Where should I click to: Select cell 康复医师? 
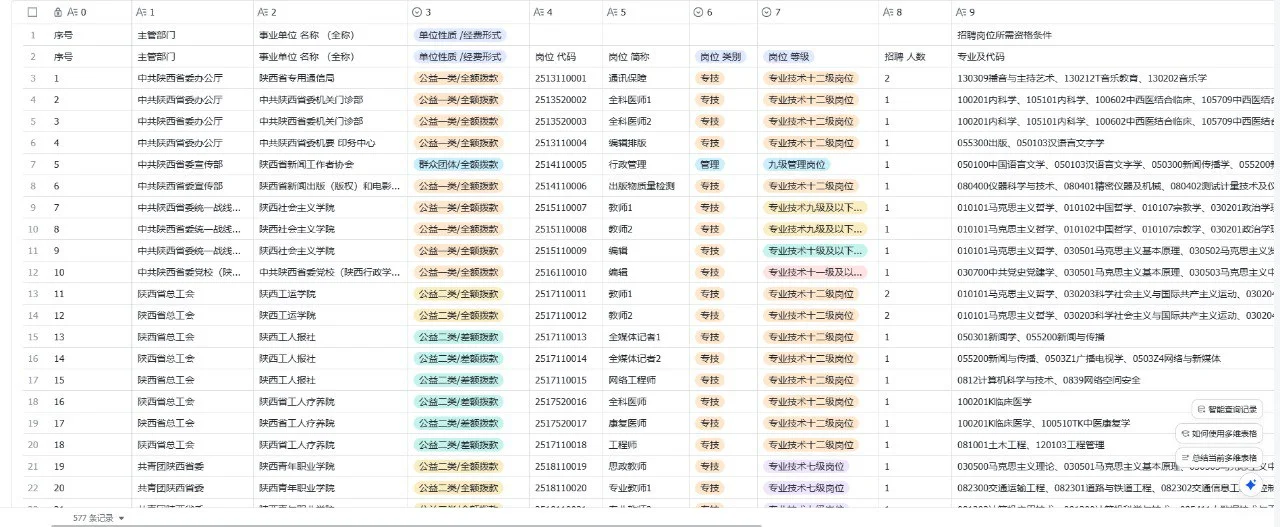644,423
